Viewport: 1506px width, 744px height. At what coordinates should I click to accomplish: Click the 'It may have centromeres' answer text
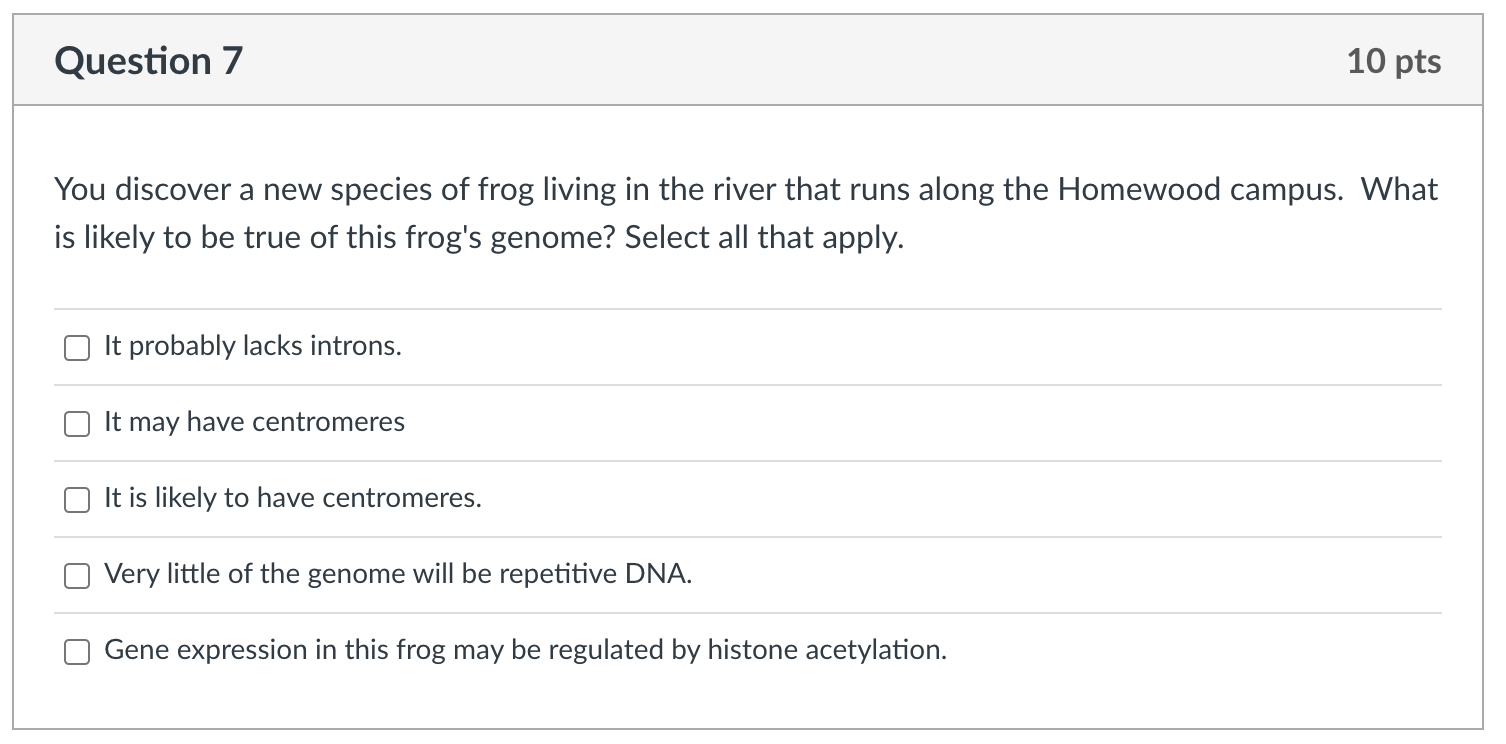[x=254, y=422]
